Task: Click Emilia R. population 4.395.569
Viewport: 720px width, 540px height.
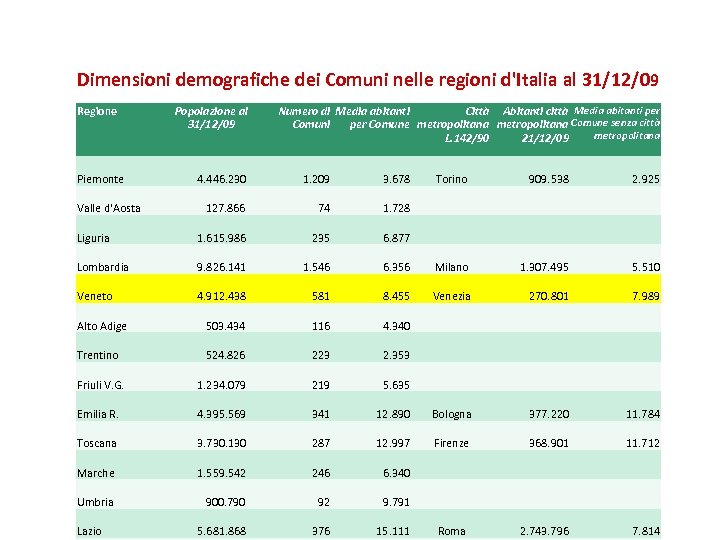Action: pyautogui.click(x=221, y=414)
